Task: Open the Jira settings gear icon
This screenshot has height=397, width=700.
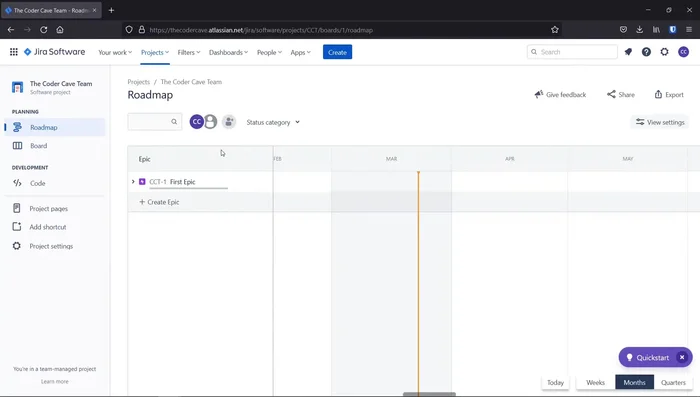Action: pyautogui.click(x=664, y=52)
